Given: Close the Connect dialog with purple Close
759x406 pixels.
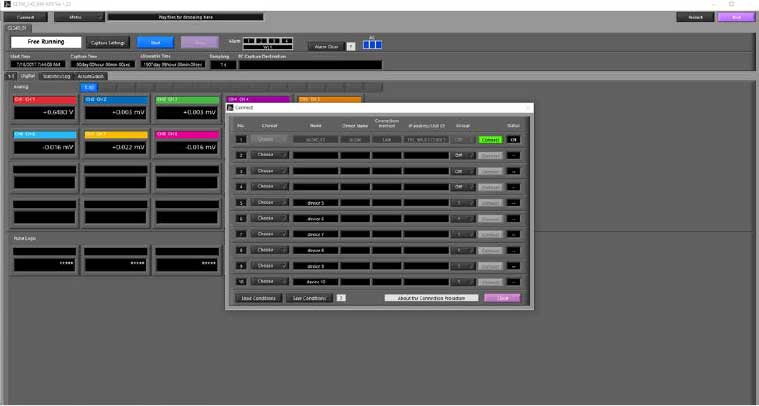Looking at the screenshot, I should pos(502,298).
